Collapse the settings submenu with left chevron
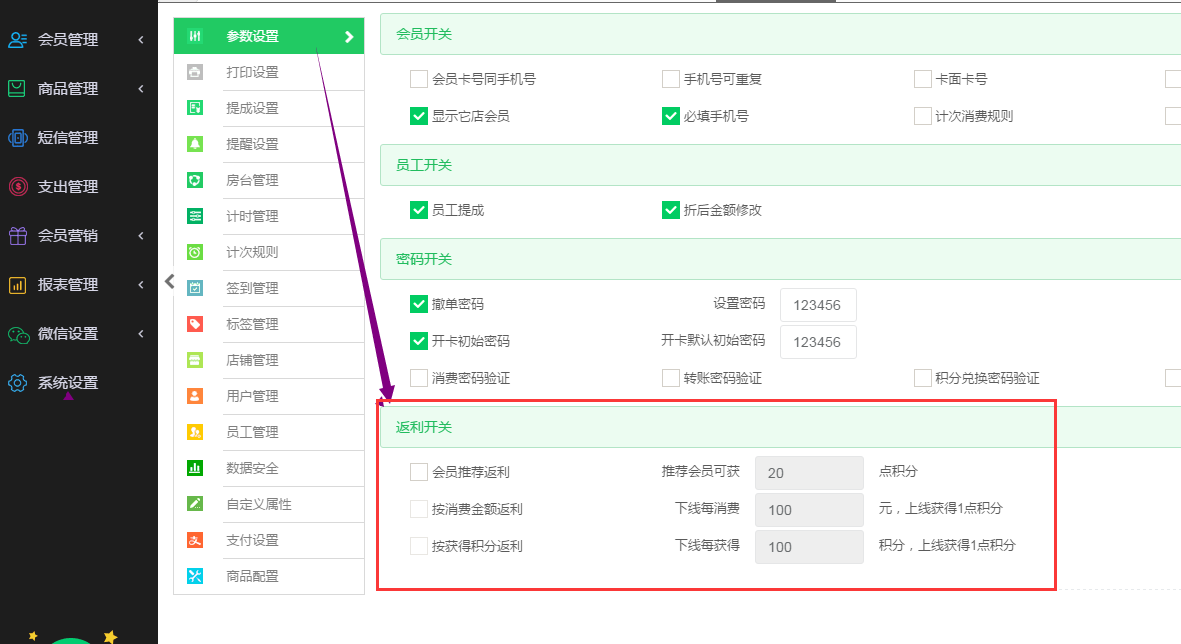 [x=169, y=281]
